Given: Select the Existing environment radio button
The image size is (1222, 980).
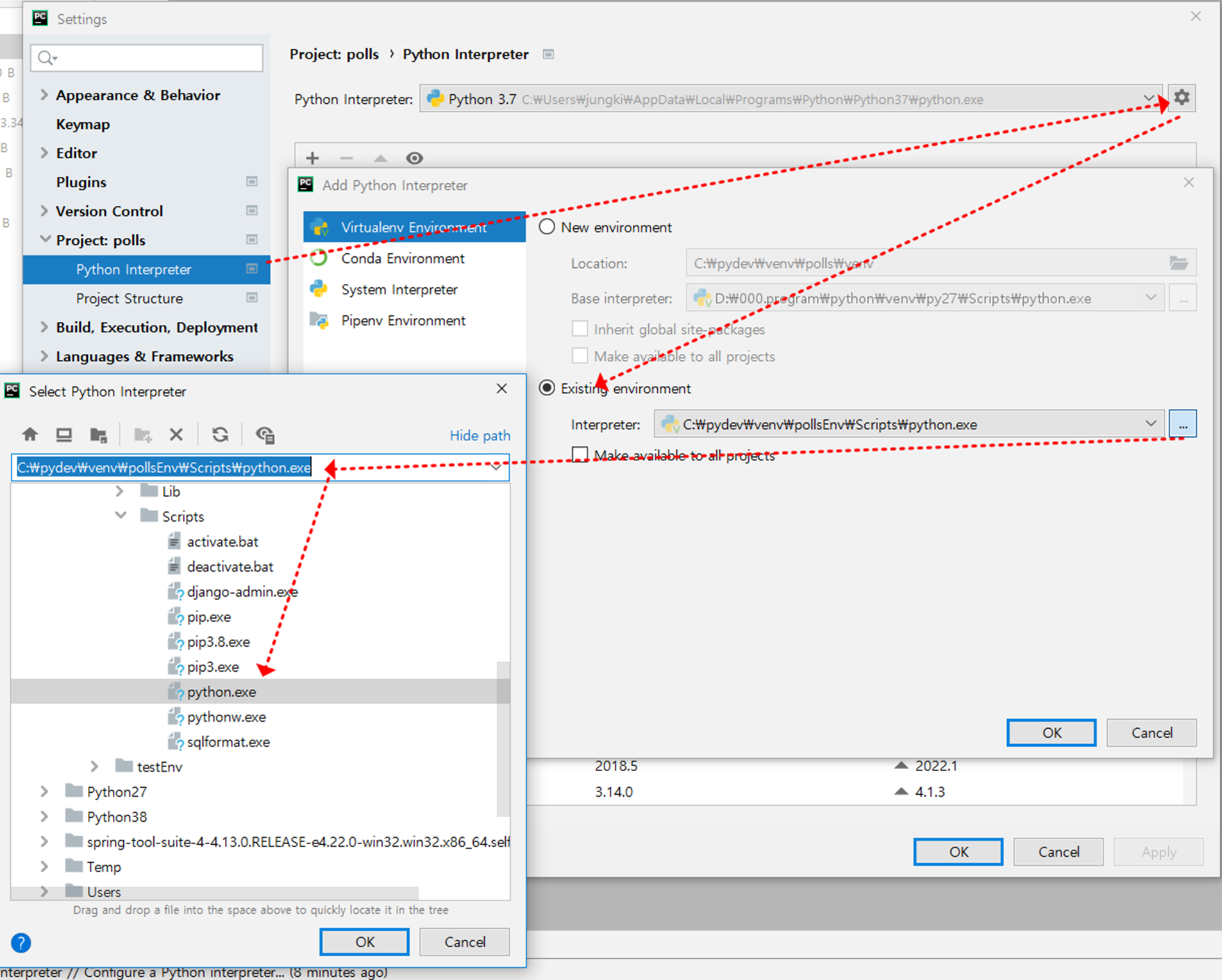Looking at the screenshot, I should click(x=547, y=388).
